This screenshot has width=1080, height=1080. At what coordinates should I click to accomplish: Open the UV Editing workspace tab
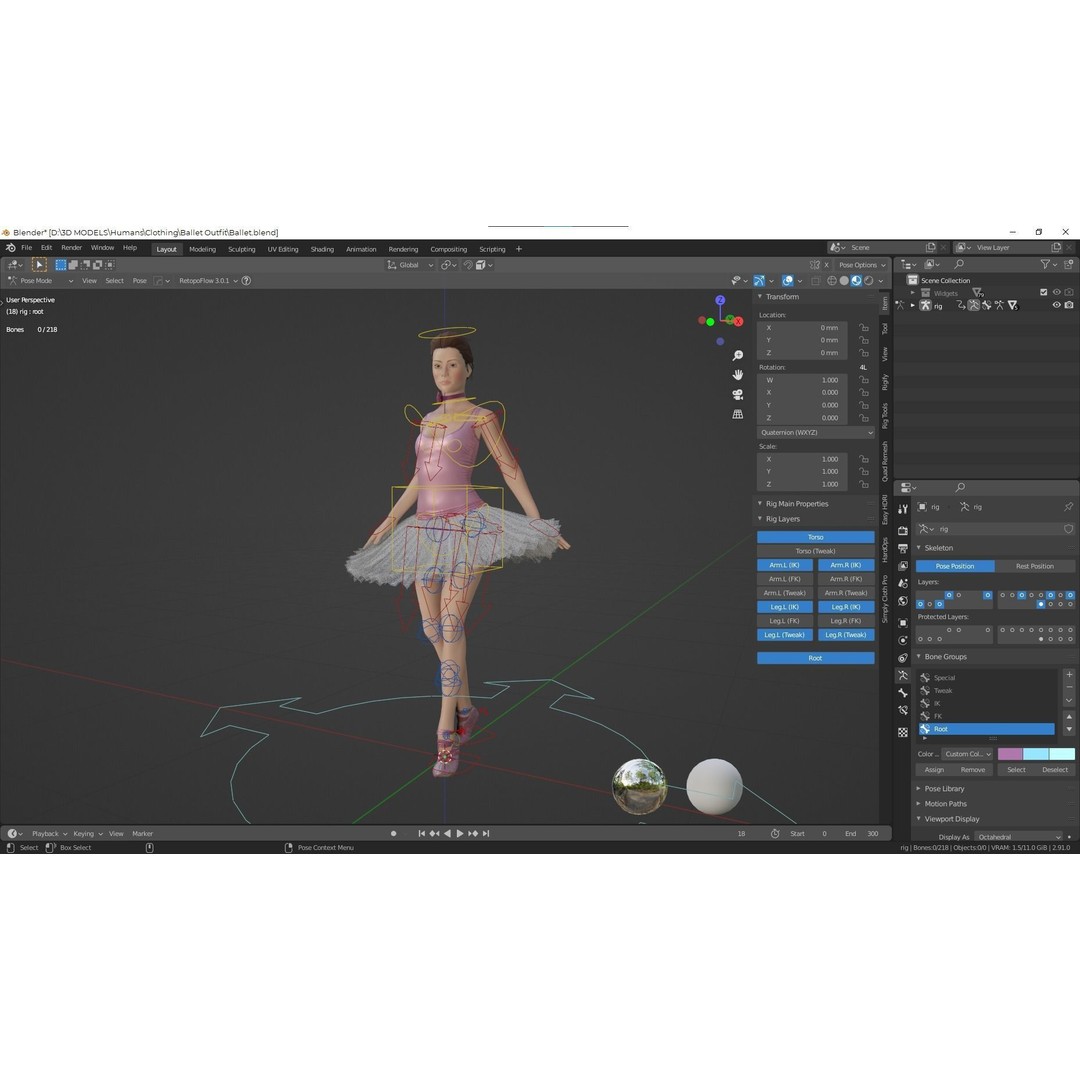pos(283,249)
